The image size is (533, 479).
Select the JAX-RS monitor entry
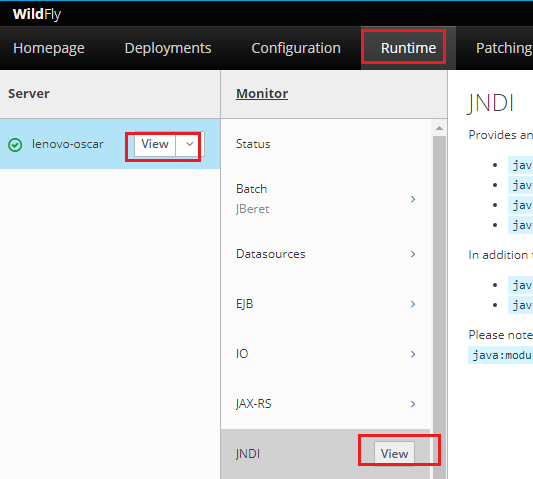326,404
